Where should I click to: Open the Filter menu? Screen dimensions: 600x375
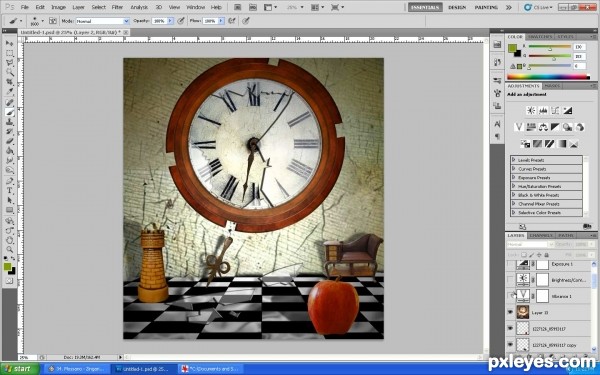pos(117,7)
